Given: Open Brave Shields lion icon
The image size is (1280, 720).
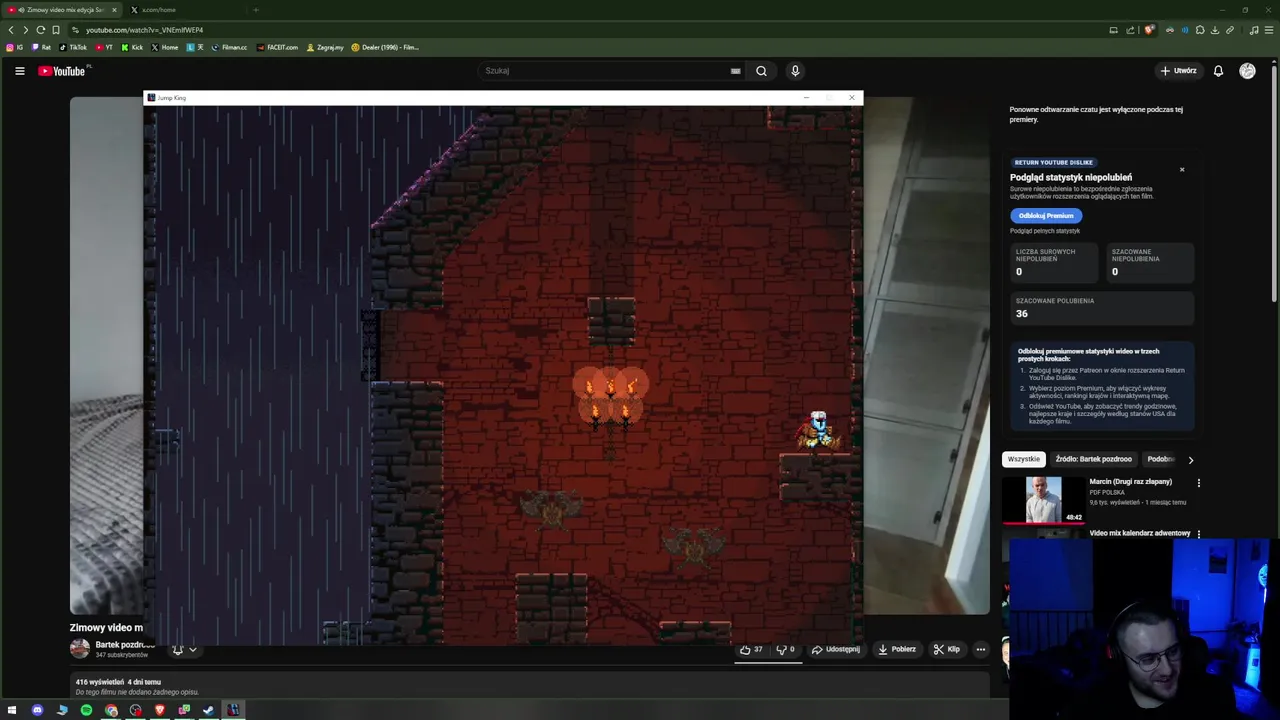Looking at the screenshot, I should 1149,30.
